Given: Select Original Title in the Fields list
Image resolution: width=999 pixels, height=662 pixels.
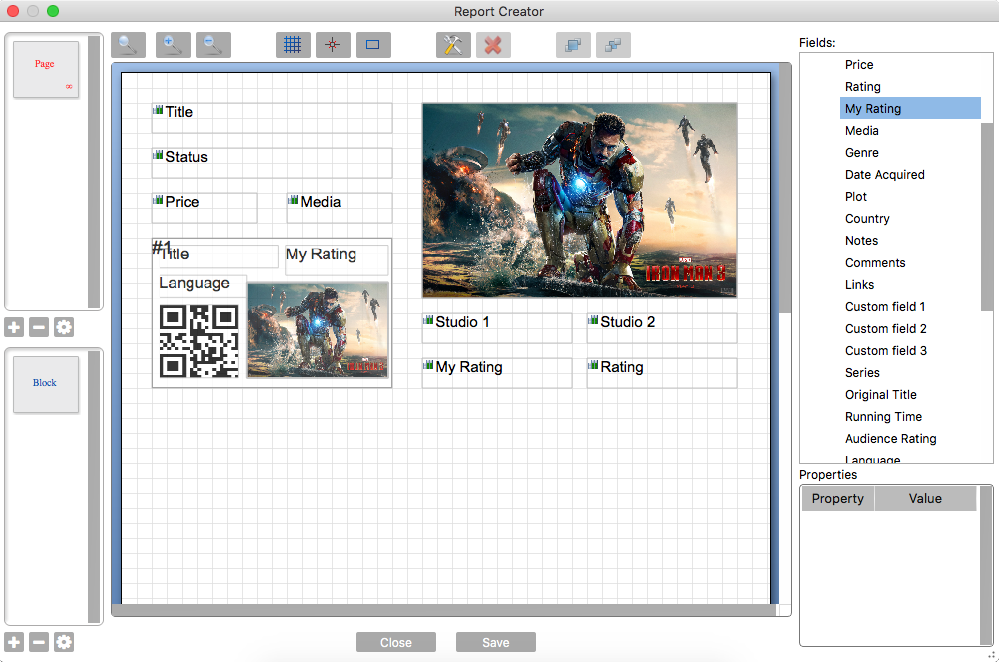Looking at the screenshot, I should [880, 394].
